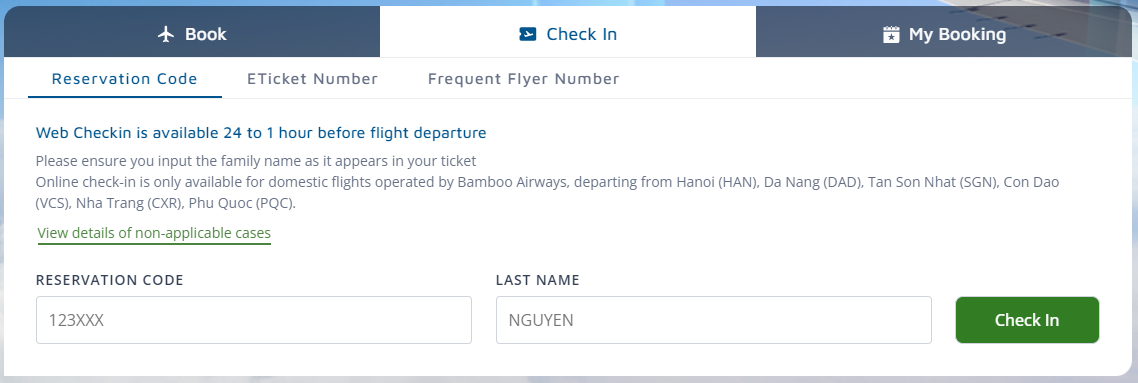Click the family name instruction text line
Viewport: 1138px width, 383px height.
pos(256,160)
